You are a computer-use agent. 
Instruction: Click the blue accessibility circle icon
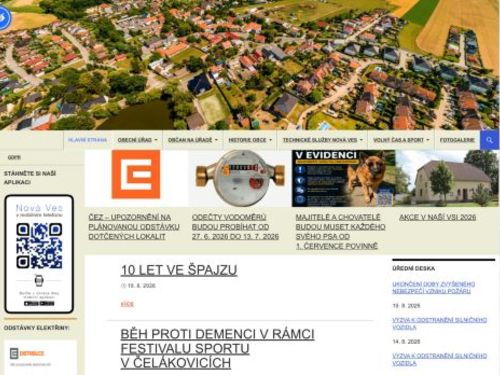click(x=4, y=18)
